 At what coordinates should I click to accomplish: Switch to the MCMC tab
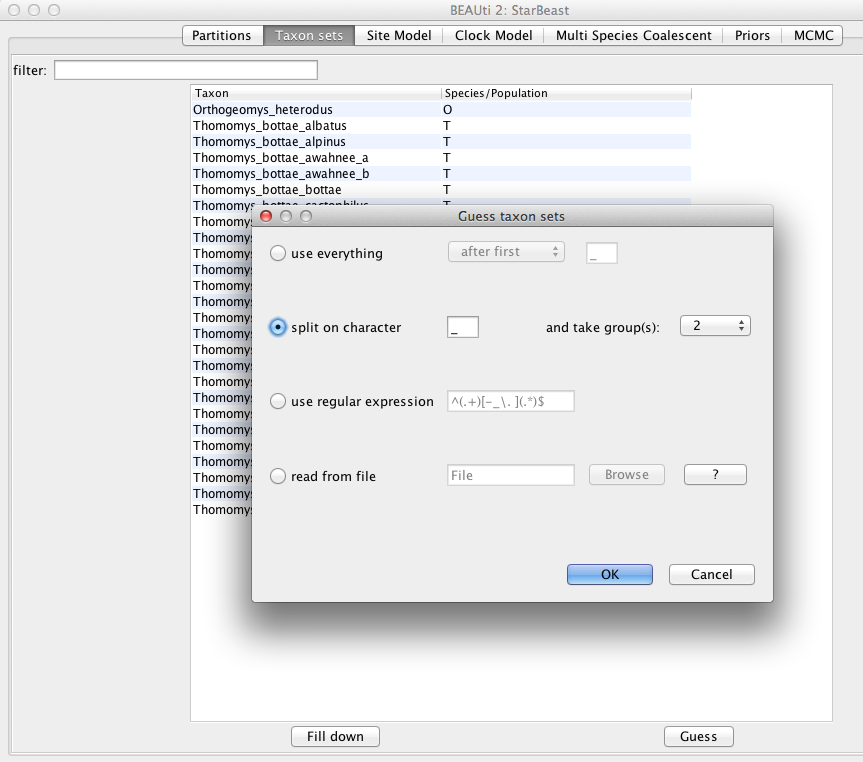point(811,36)
